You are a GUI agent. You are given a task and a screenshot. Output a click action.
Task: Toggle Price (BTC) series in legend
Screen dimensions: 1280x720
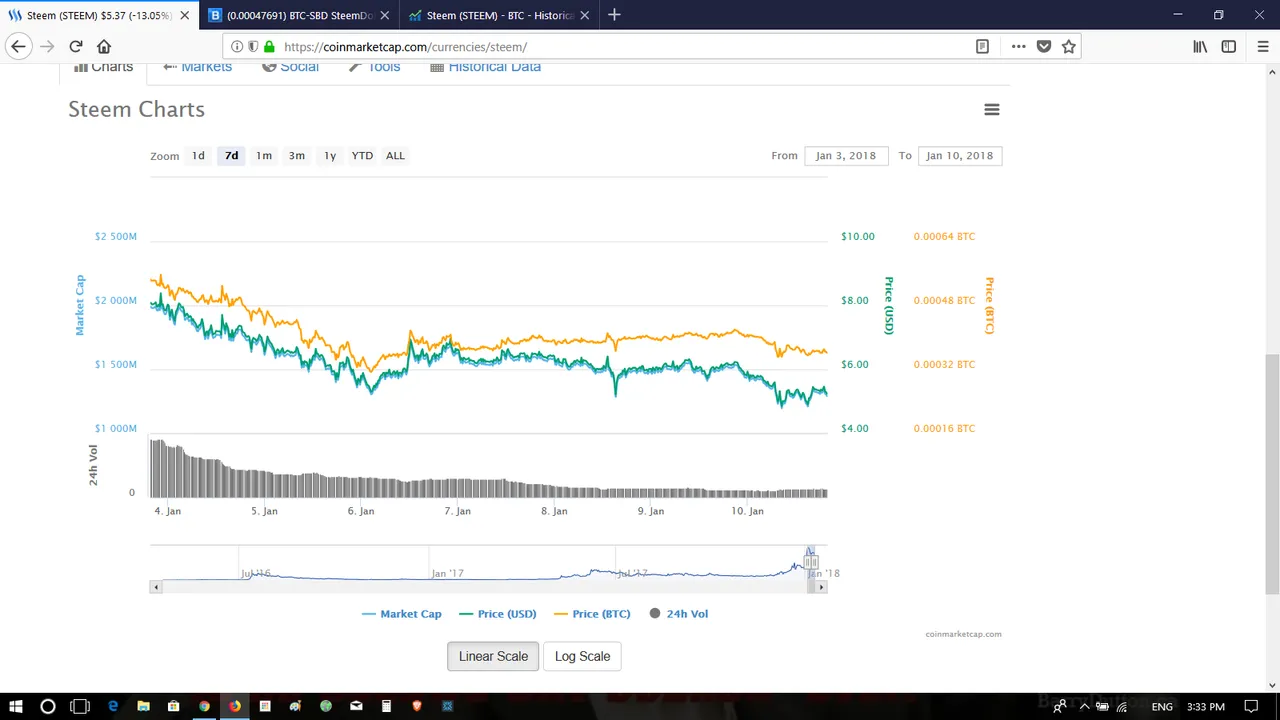592,614
